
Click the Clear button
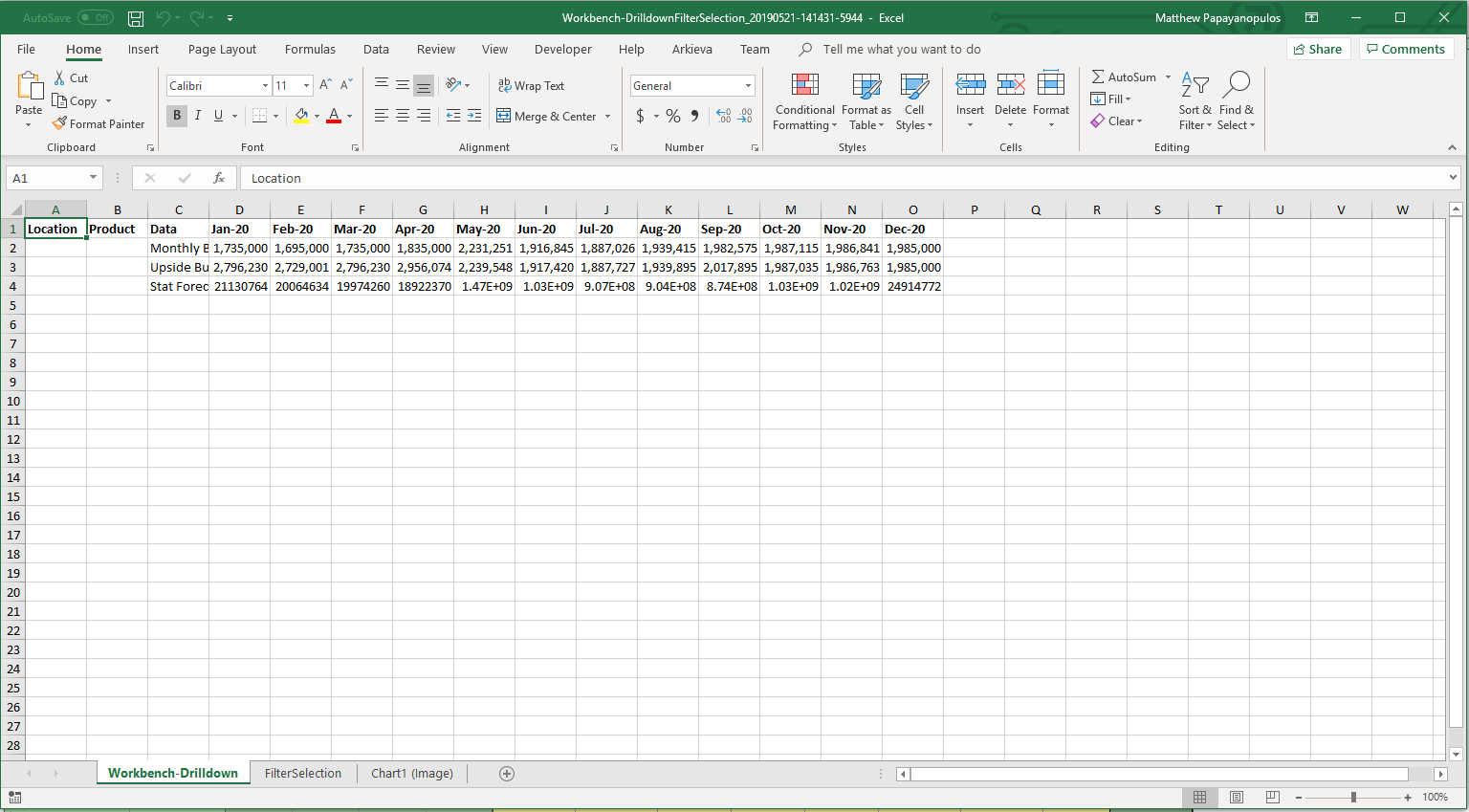click(1115, 121)
